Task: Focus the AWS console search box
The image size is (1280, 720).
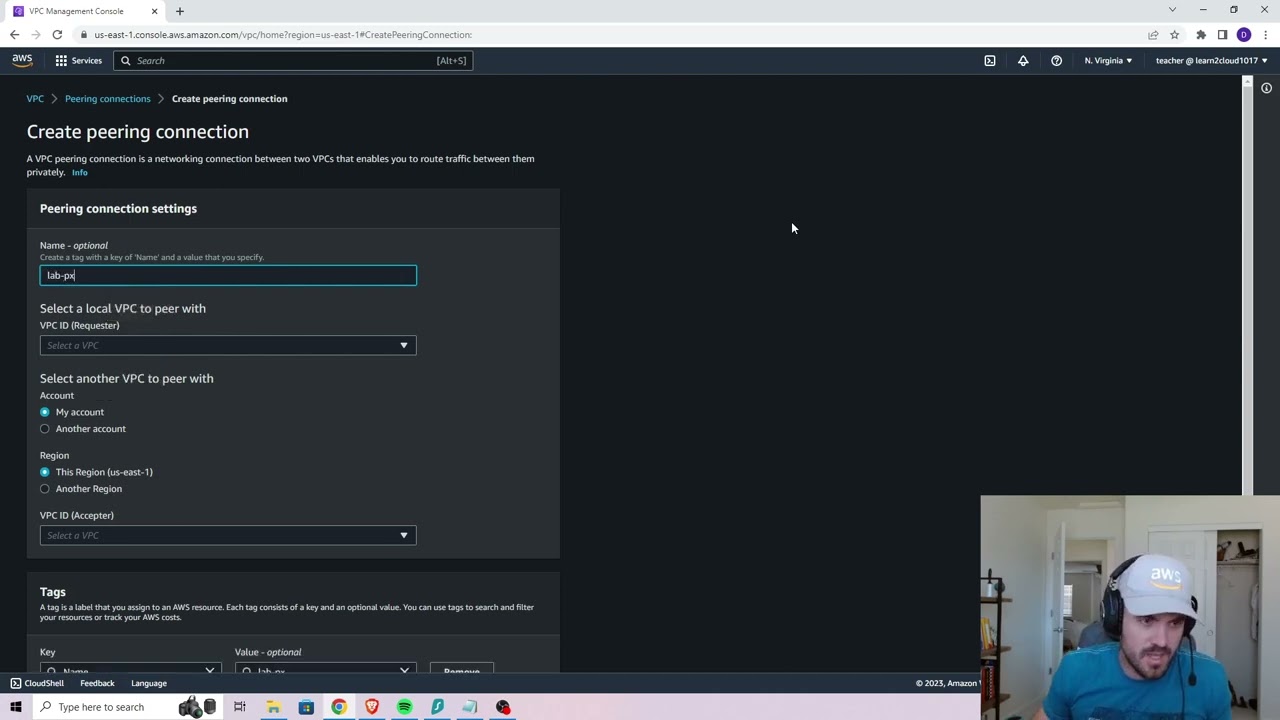Action: (x=293, y=60)
